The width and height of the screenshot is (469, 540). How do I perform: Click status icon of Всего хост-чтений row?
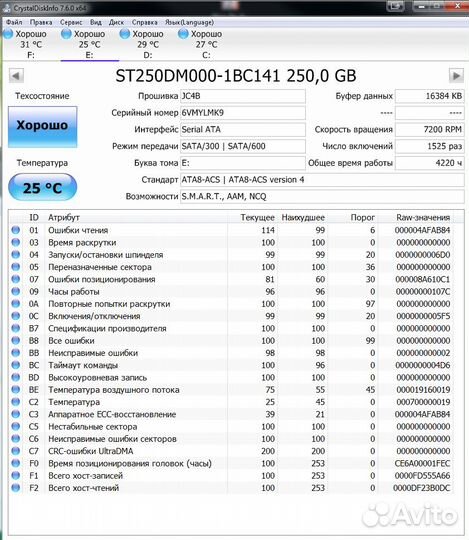15,488
